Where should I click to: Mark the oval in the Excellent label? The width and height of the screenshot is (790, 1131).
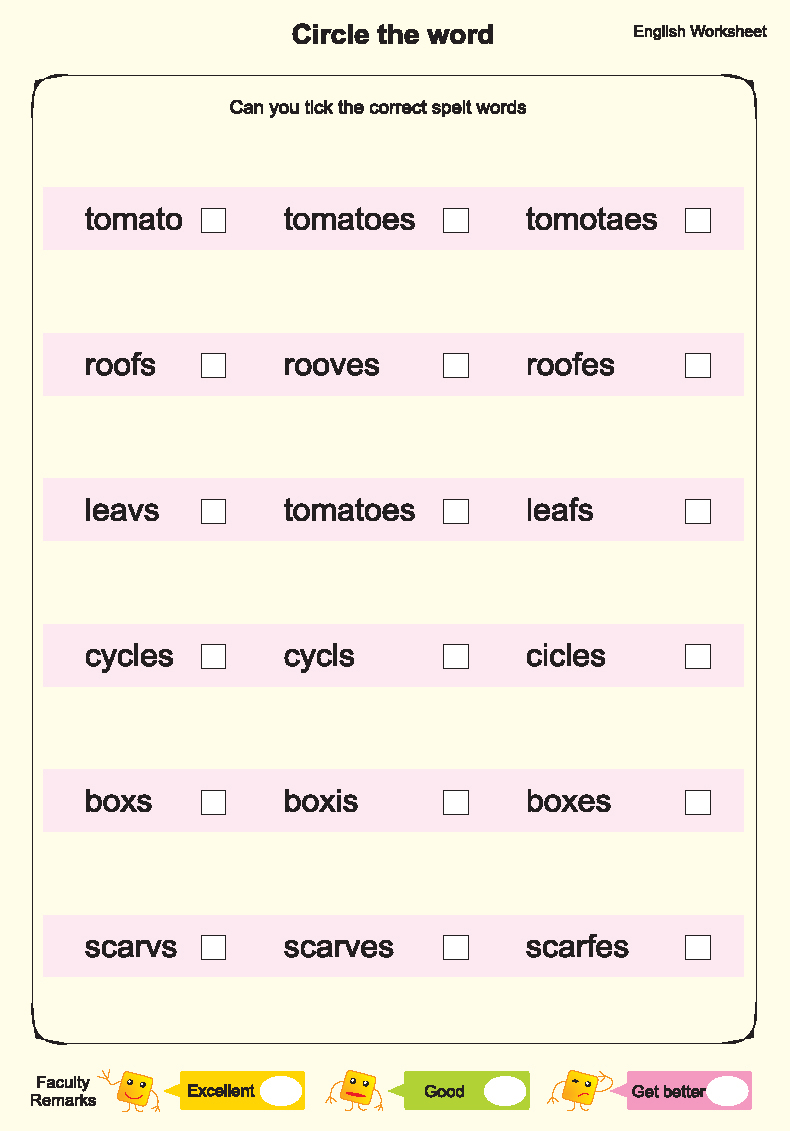(x=281, y=1091)
